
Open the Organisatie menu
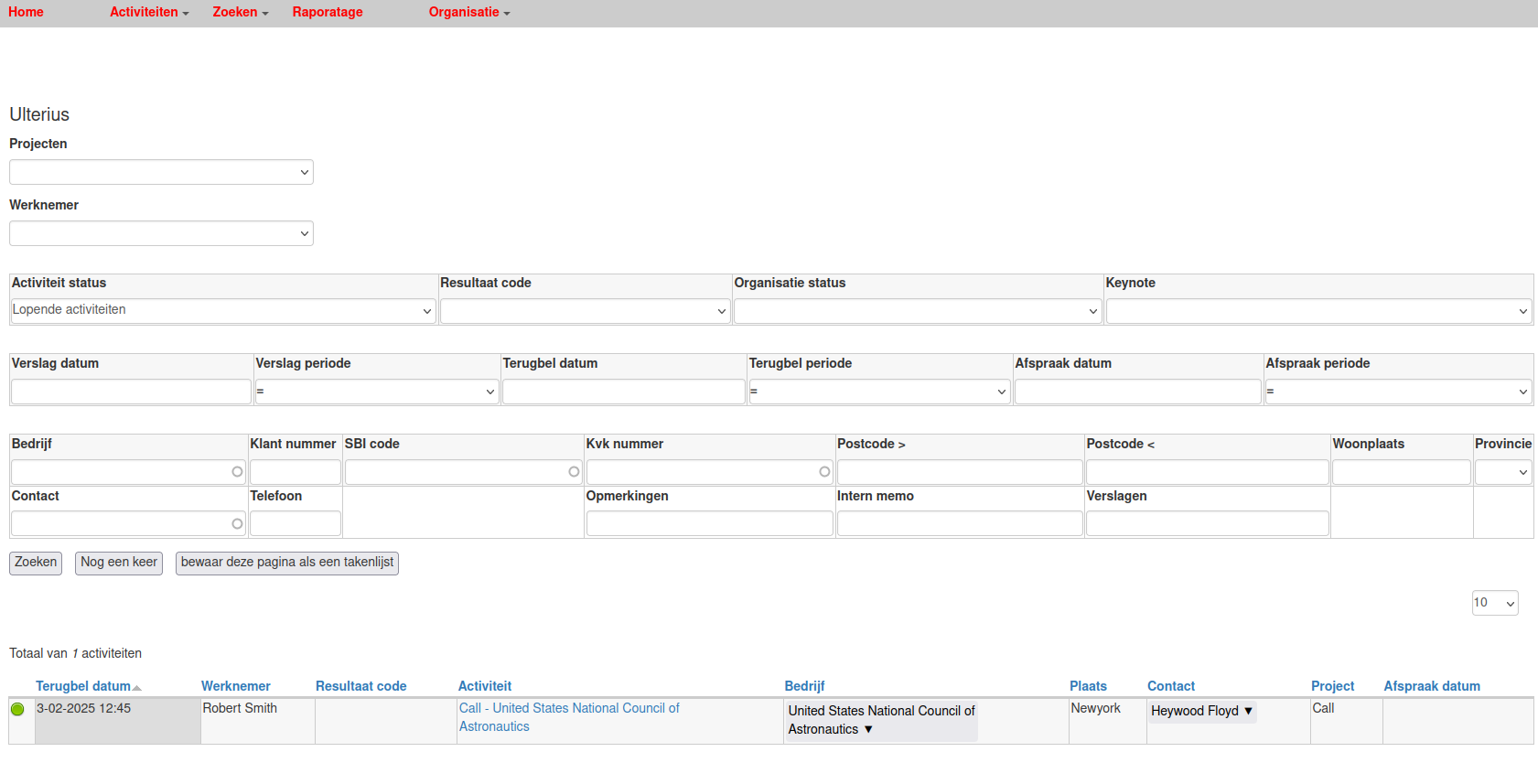point(468,13)
